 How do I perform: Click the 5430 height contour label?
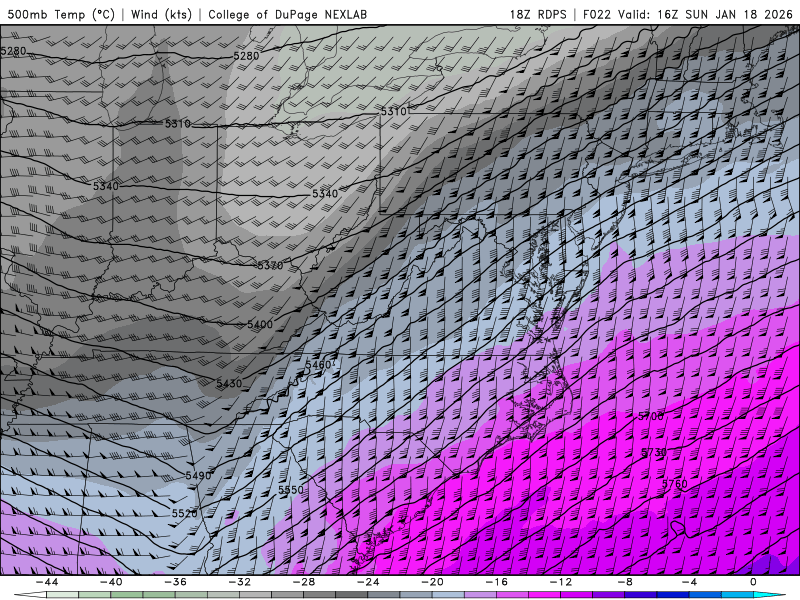coord(229,383)
